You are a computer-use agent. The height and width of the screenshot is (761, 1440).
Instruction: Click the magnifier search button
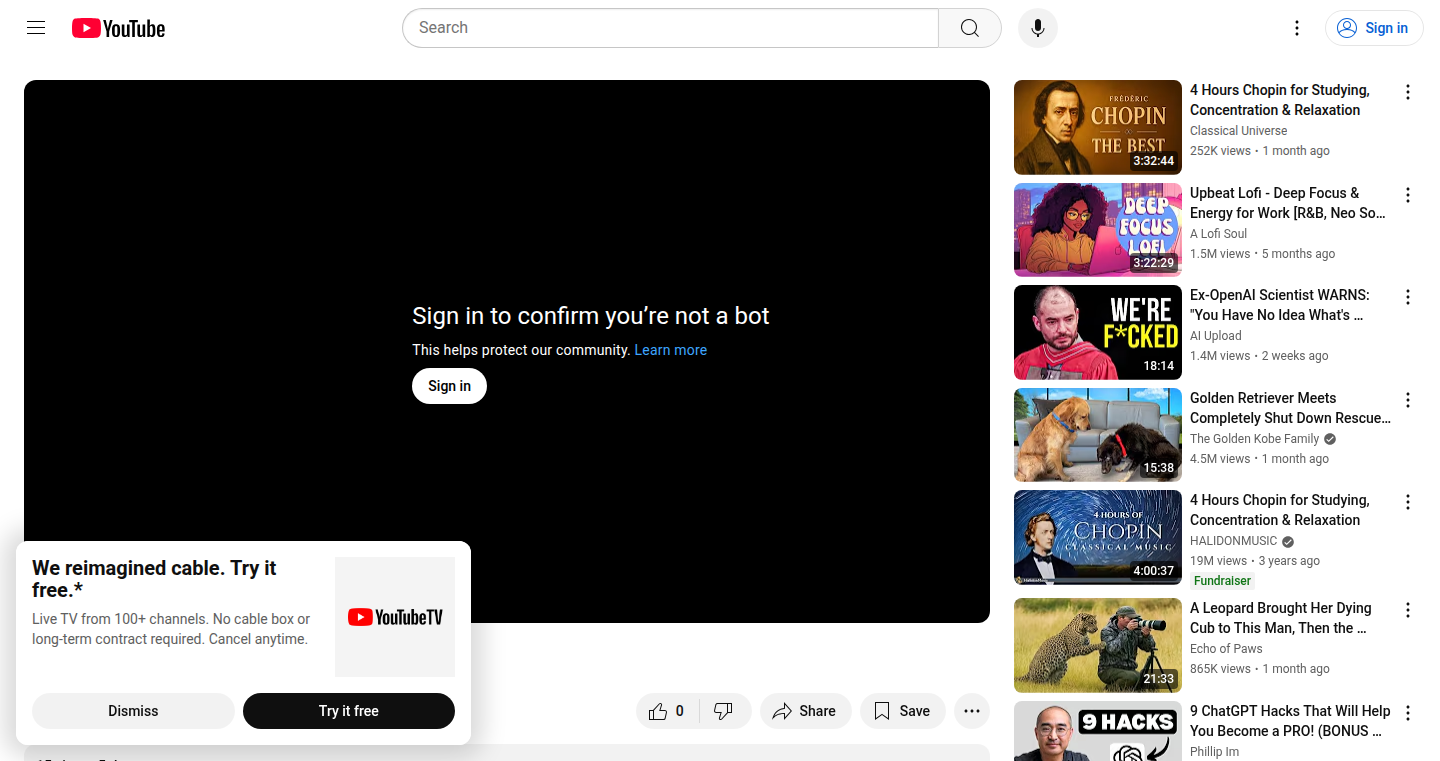click(x=970, y=28)
